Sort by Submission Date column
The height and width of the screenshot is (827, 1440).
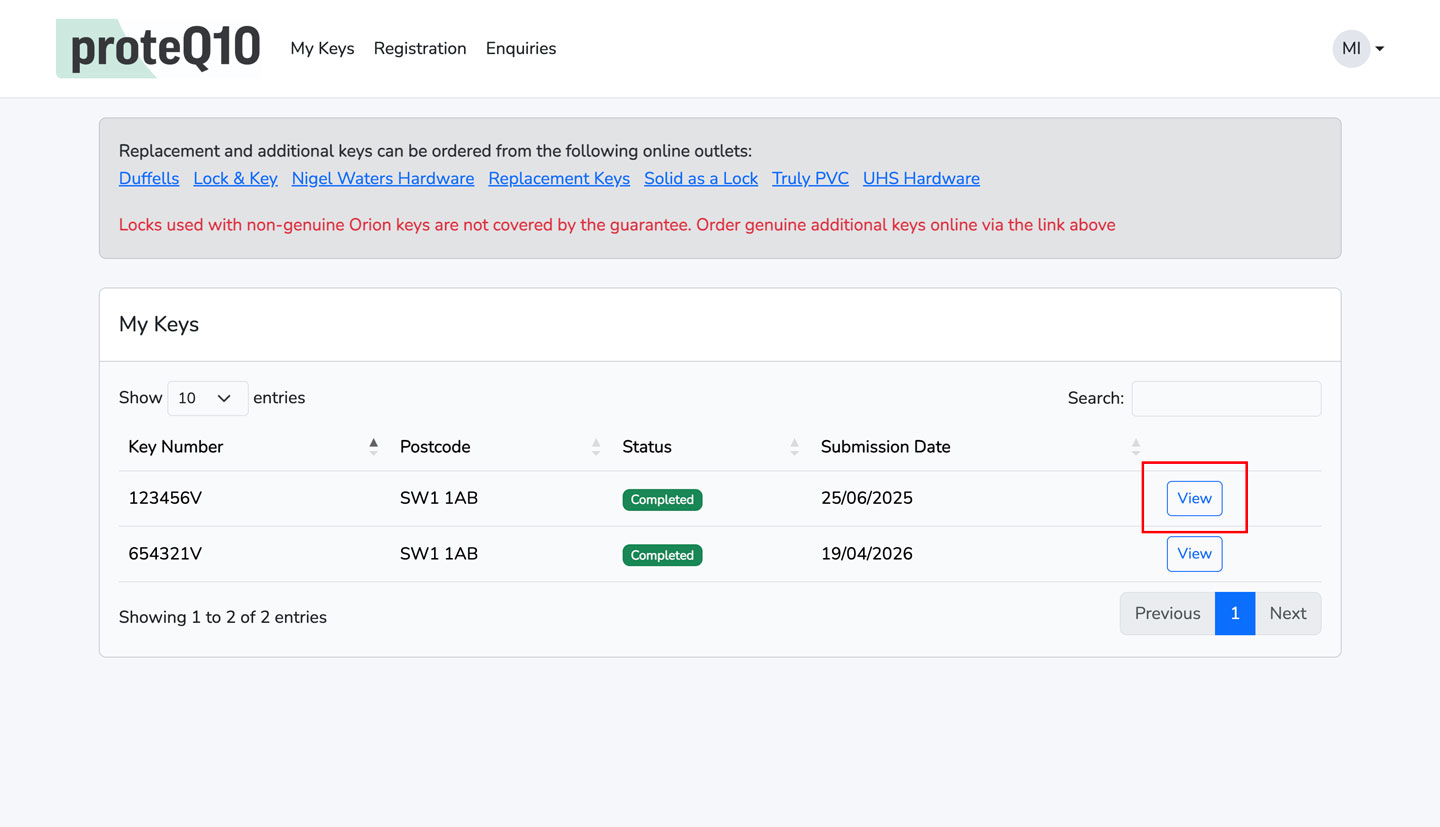981,447
